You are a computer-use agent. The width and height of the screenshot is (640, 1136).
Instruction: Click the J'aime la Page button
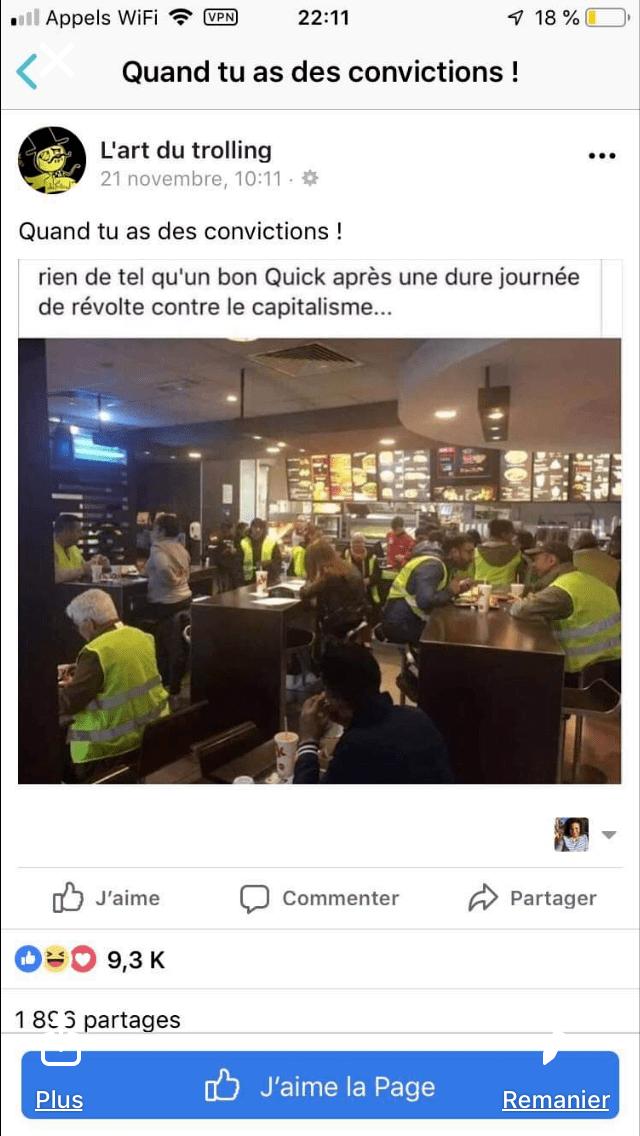(320, 1086)
